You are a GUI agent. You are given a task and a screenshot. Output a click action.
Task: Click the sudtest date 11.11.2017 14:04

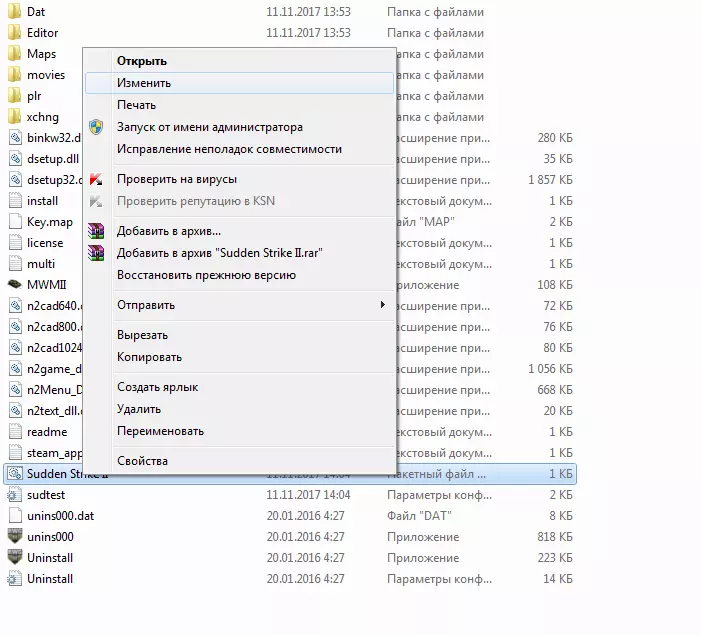pyautogui.click(x=308, y=495)
